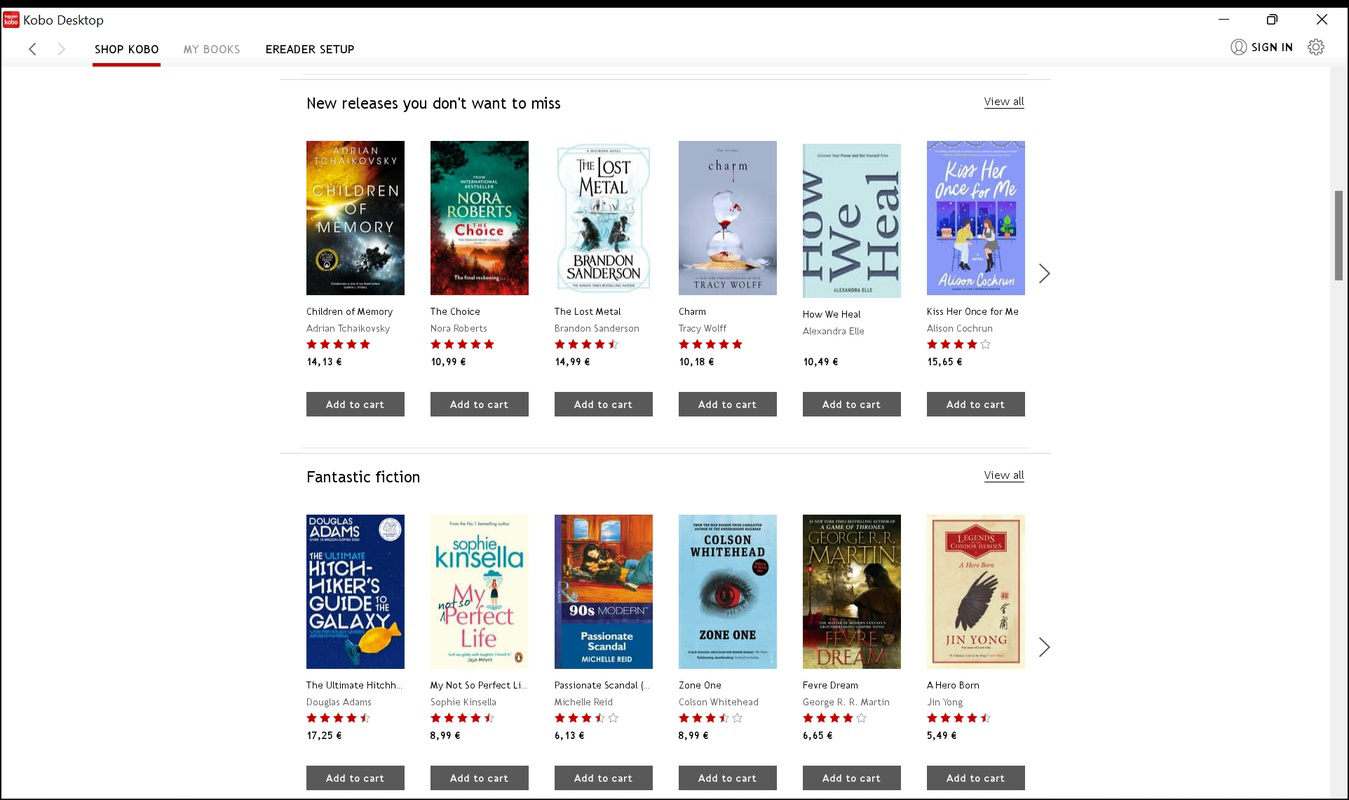Add Hitchhiker's Guide to cart
1349x800 pixels.
point(355,778)
